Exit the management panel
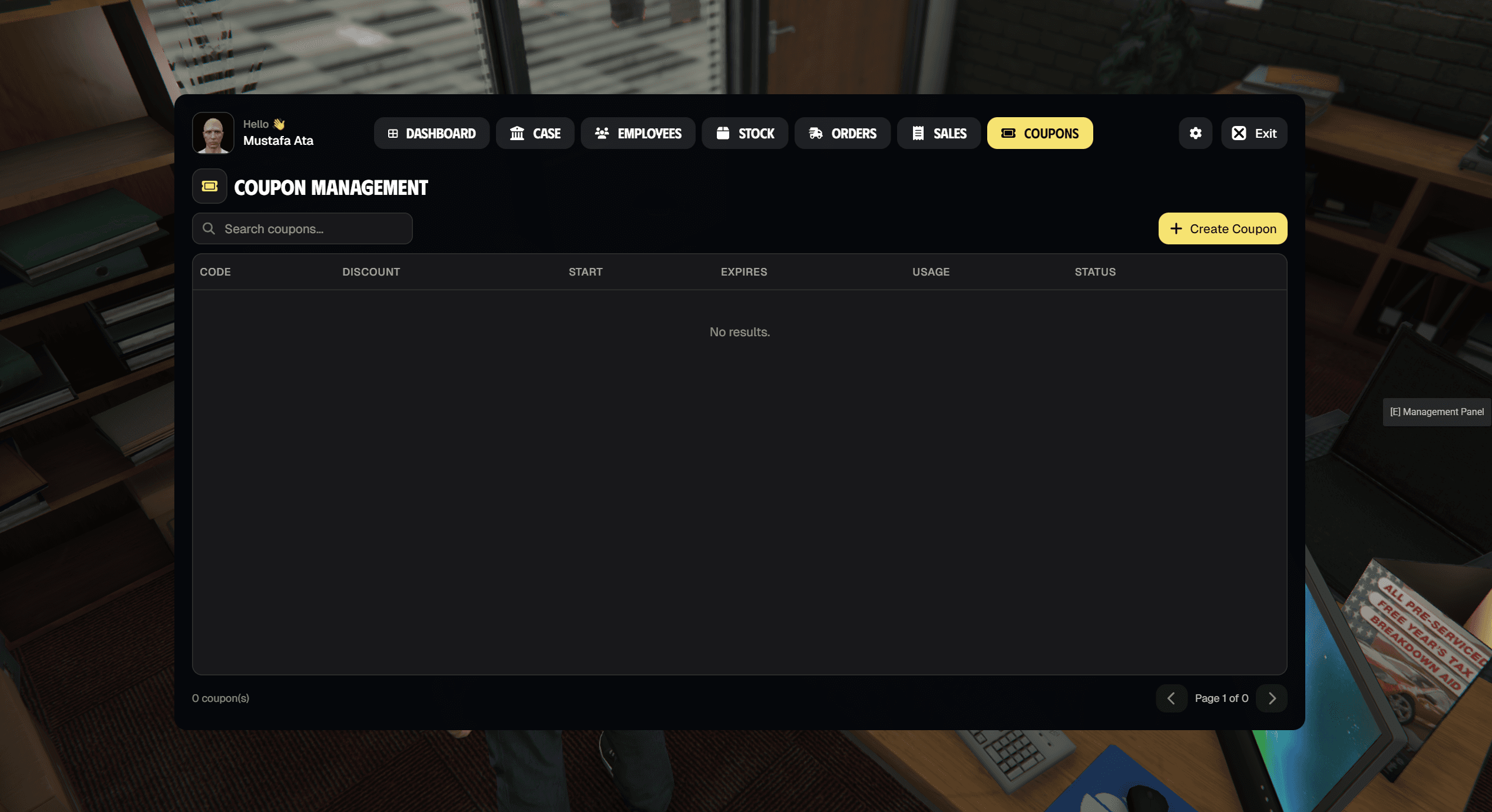This screenshot has height=812, width=1492. pos(1254,133)
